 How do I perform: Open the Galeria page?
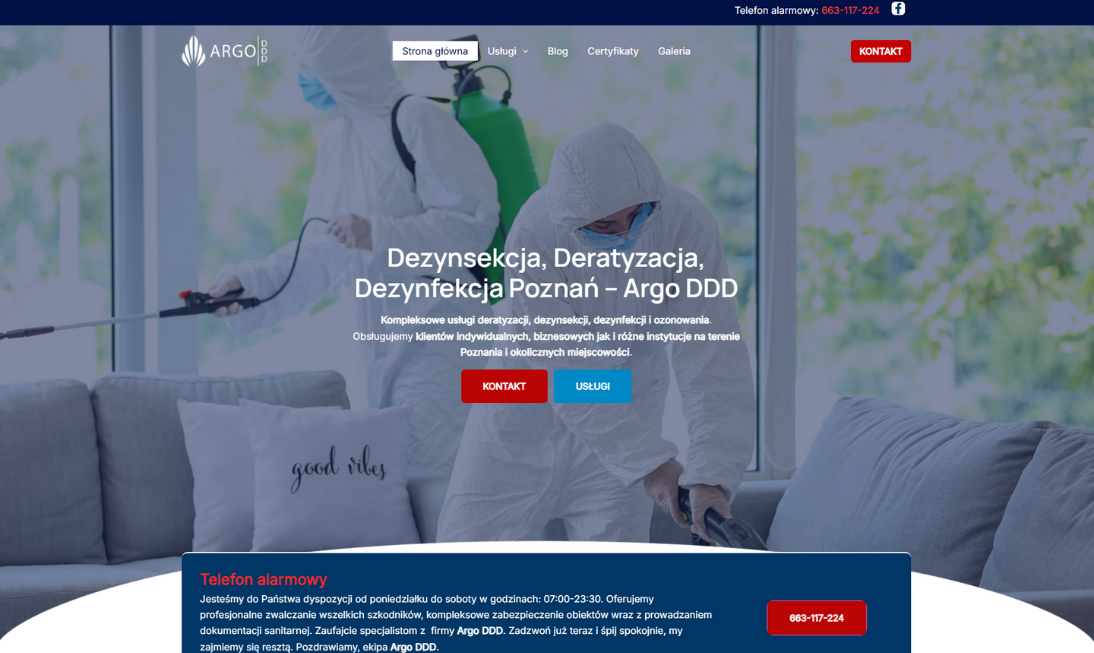coord(674,51)
